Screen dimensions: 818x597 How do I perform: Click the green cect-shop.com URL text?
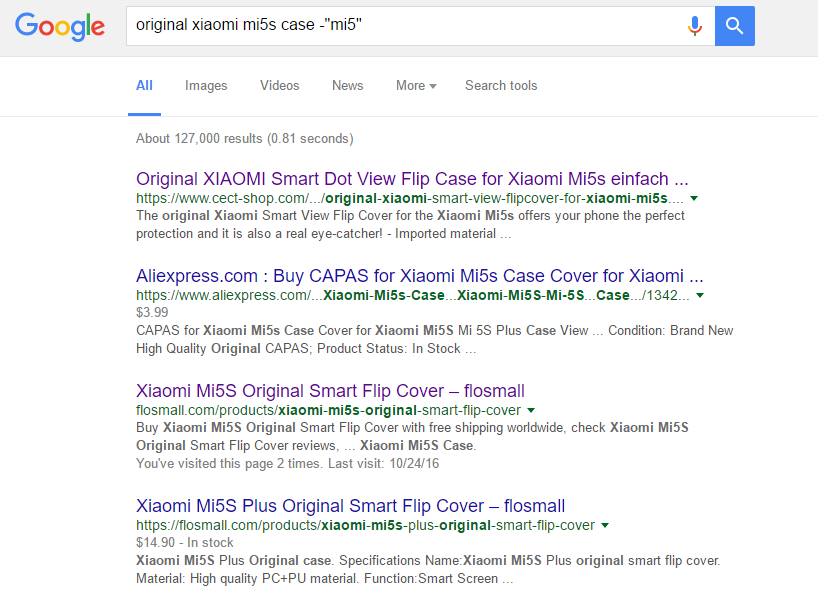point(410,199)
